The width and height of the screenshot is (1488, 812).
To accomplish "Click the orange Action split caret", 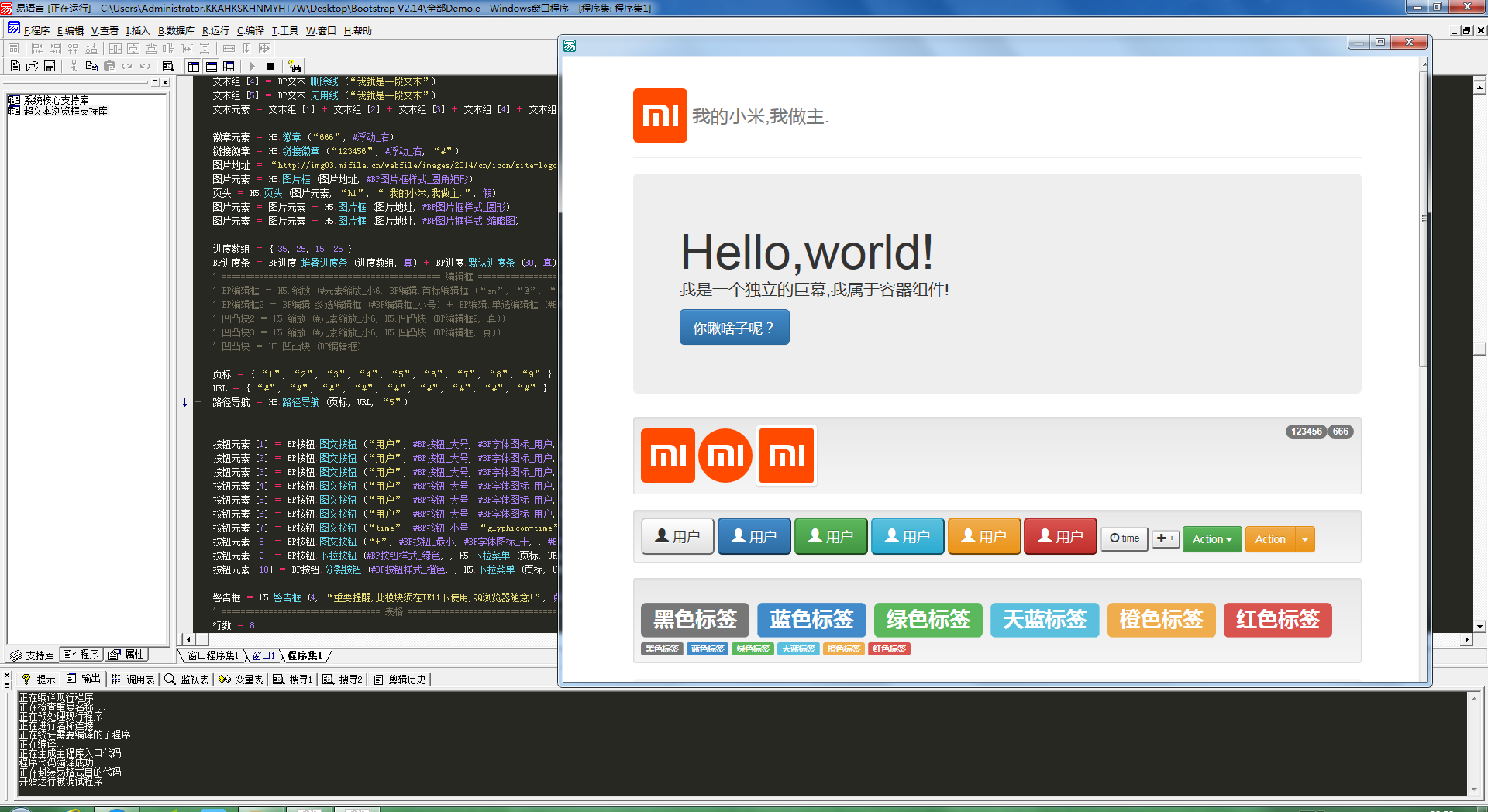I will click(1305, 539).
